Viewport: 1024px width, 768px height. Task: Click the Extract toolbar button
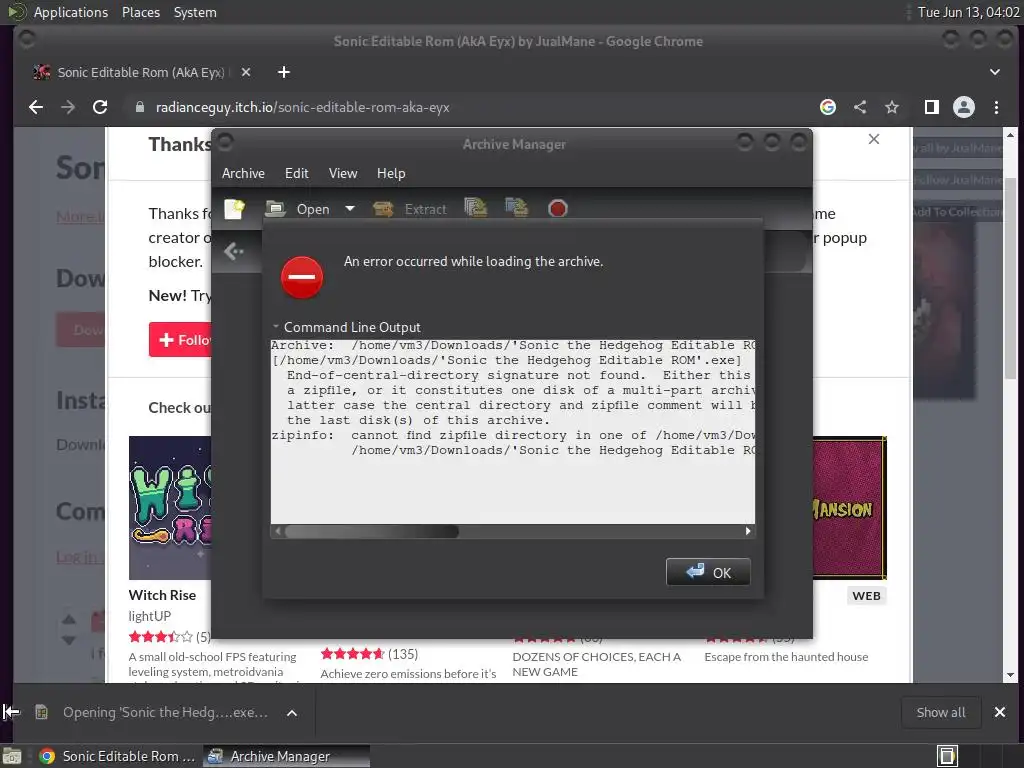pos(409,209)
